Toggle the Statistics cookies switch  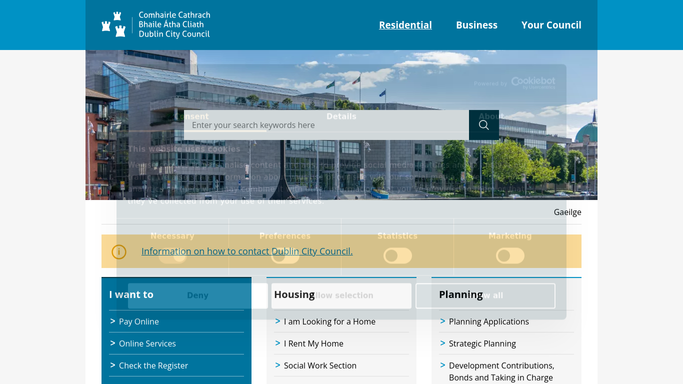click(397, 256)
